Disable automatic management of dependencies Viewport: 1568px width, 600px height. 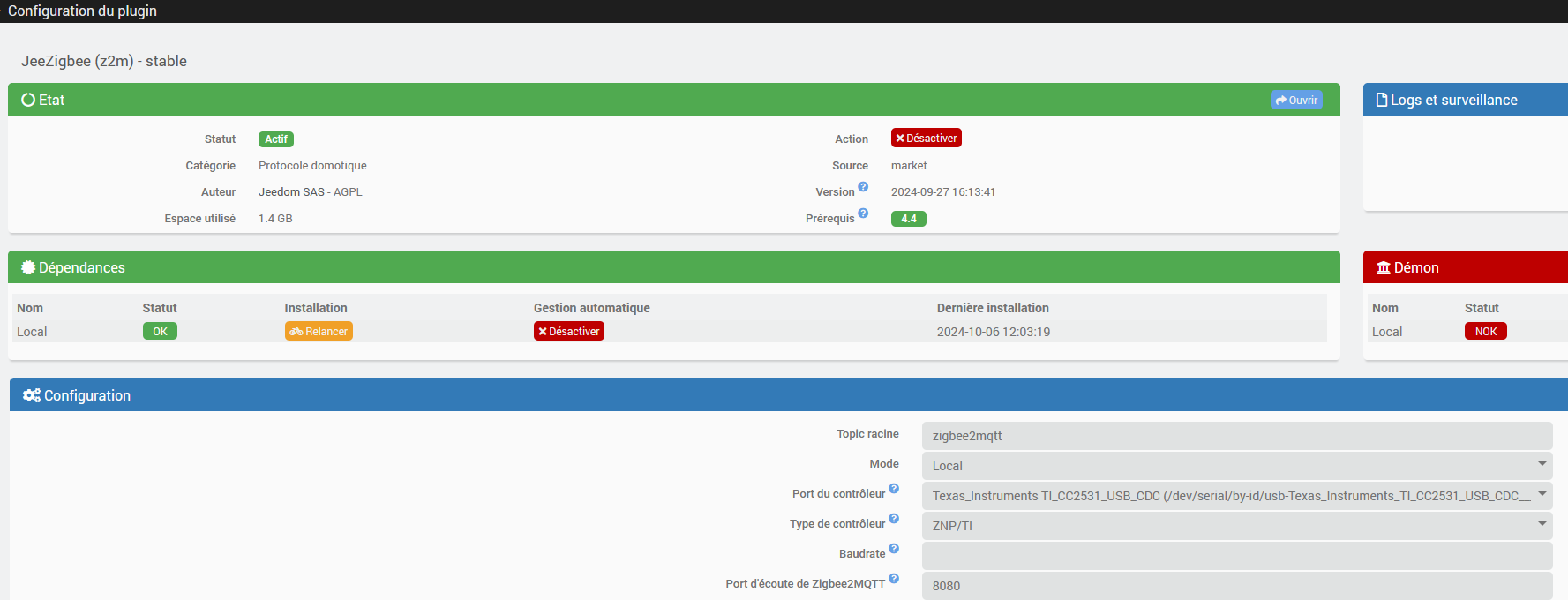click(569, 331)
